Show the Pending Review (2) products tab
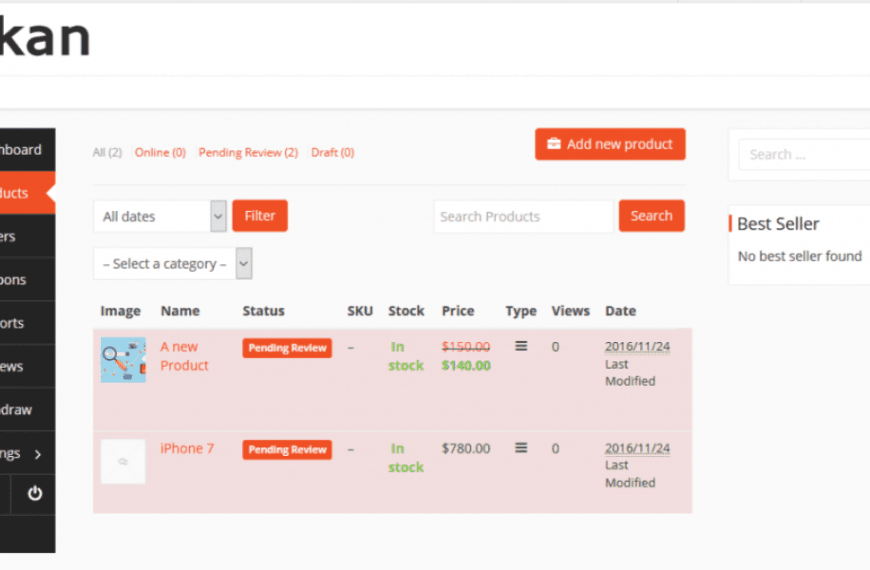Screen dimensions: 870x570 (248, 153)
